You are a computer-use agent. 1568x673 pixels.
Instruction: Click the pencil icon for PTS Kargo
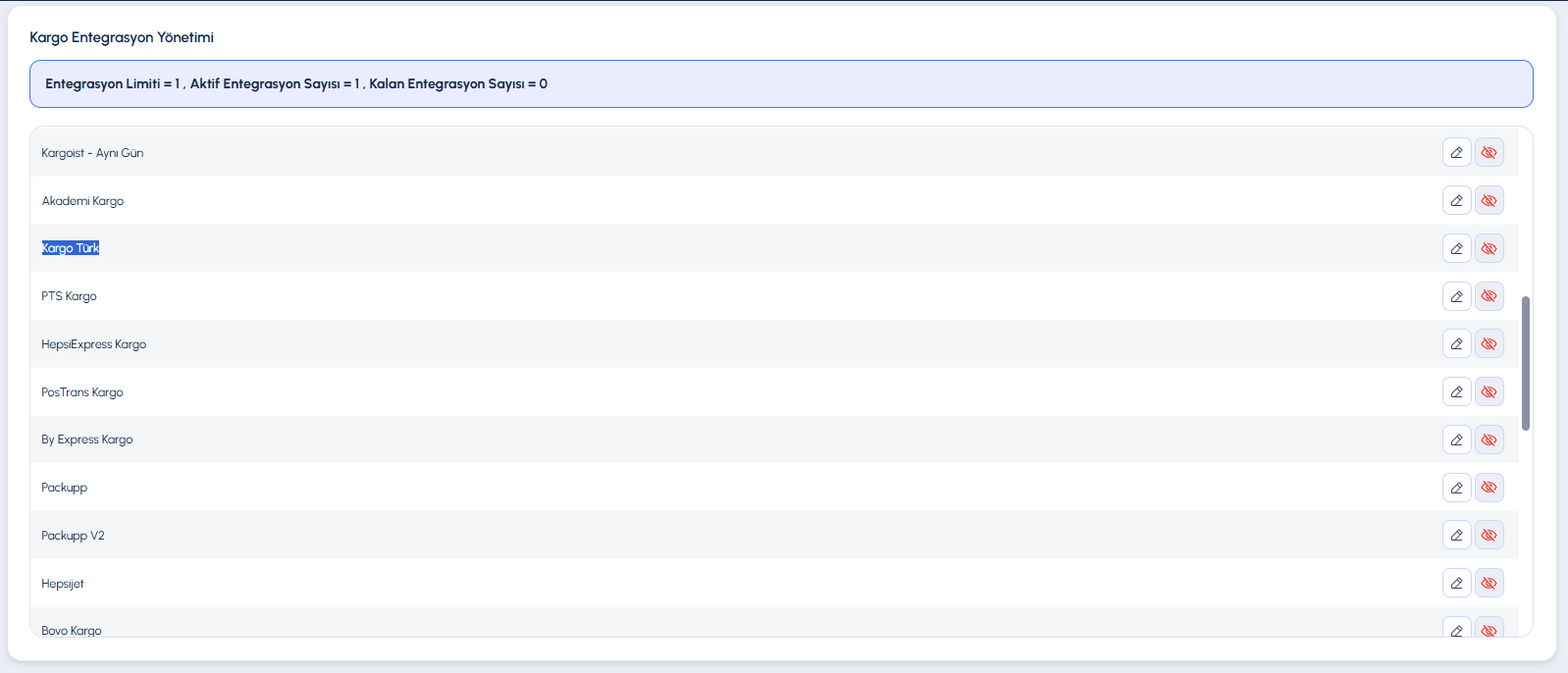click(x=1456, y=296)
